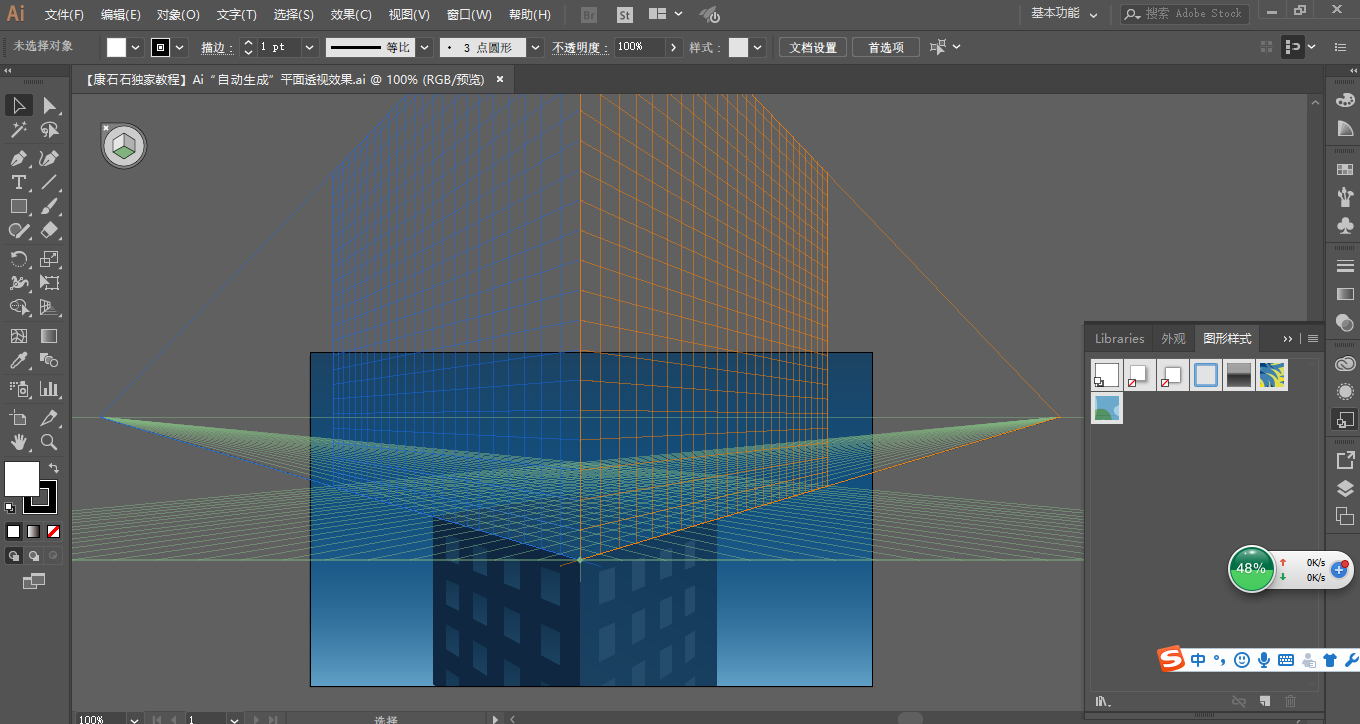The image size is (1360, 724).
Task: Click the opacity 100% input field
Action: (x=639, y=47)
